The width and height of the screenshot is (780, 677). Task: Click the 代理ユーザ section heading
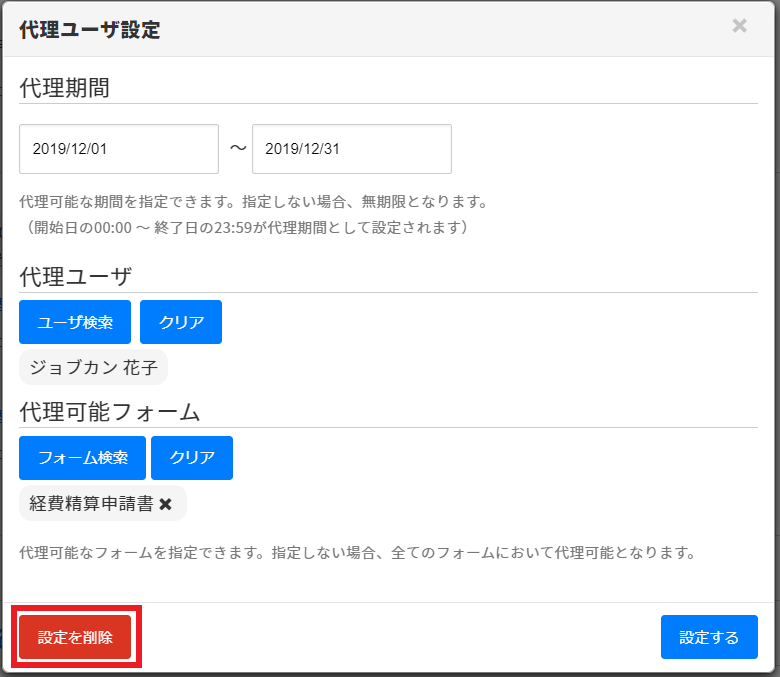76,276
